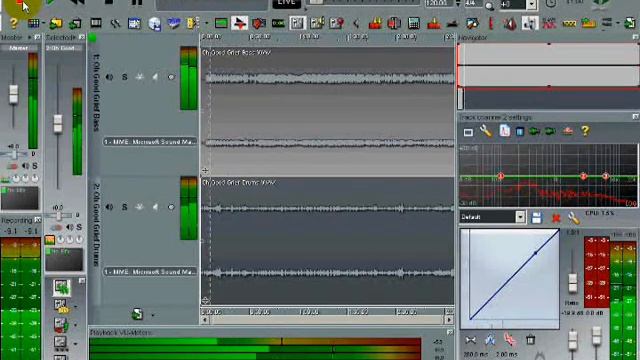The height and width of the screenshot is (360, 640).
Task: Click the open song folder icon
Action: coord(56,23)
